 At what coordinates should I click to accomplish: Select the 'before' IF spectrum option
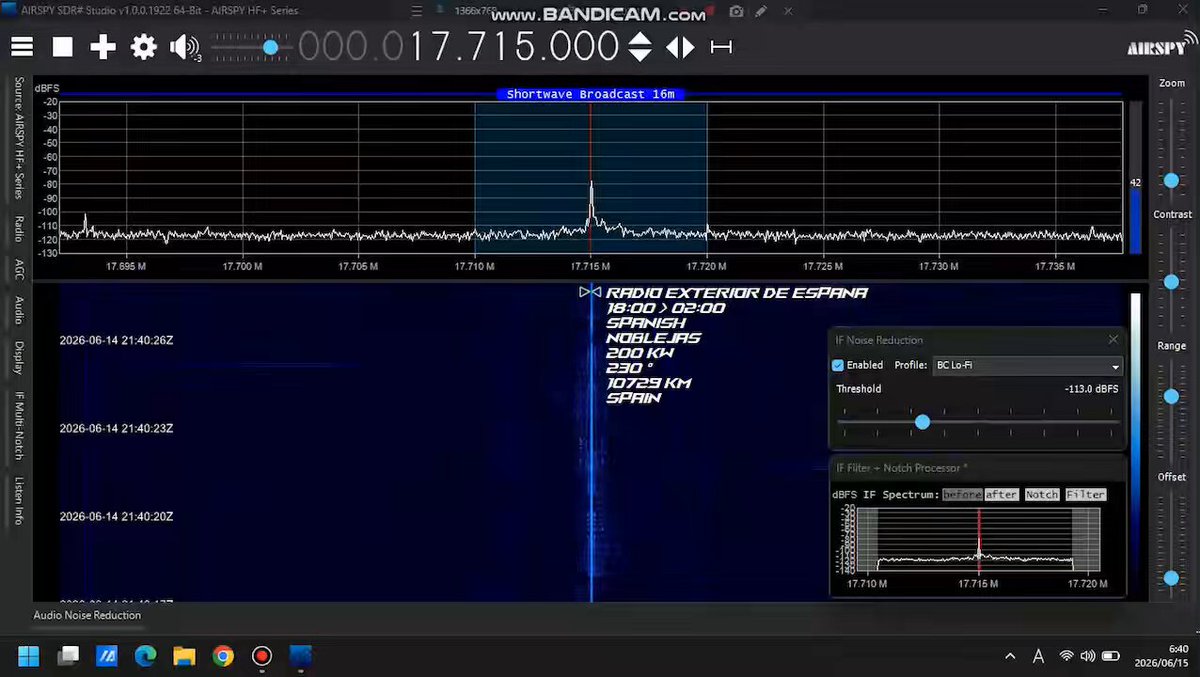point(962,495)
